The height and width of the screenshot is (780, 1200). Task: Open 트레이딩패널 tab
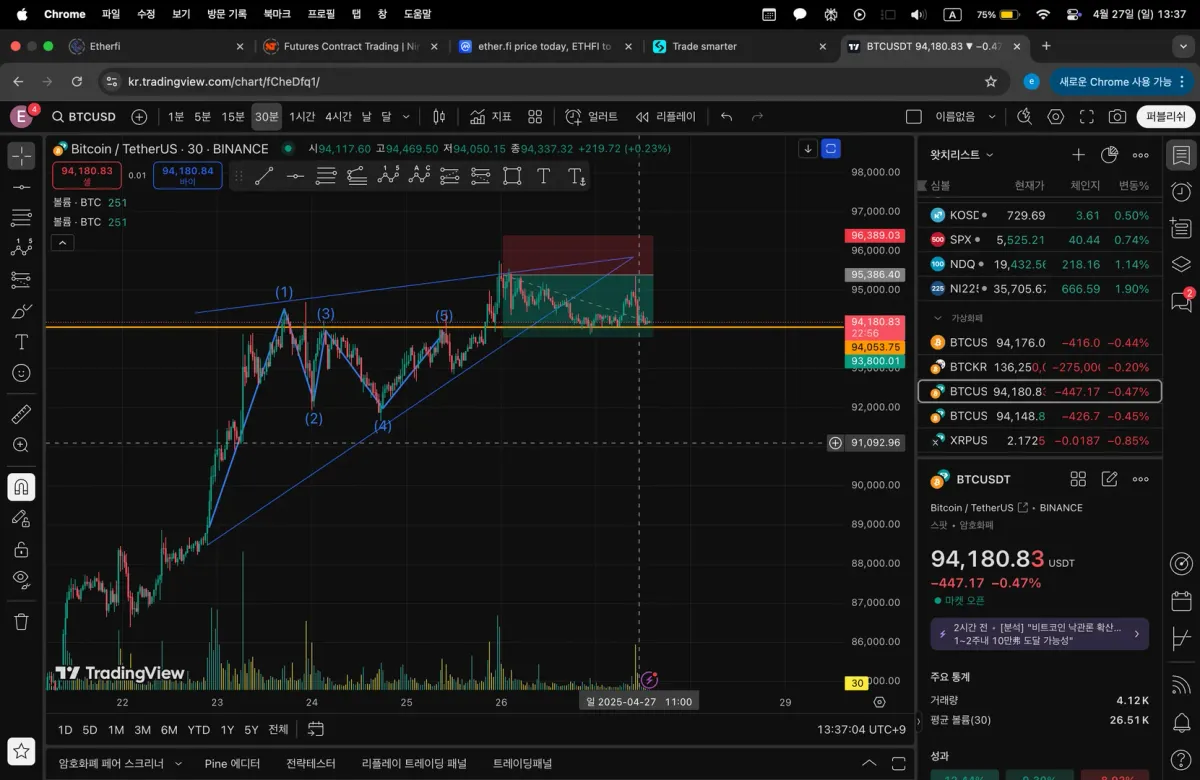click(522, 763)
